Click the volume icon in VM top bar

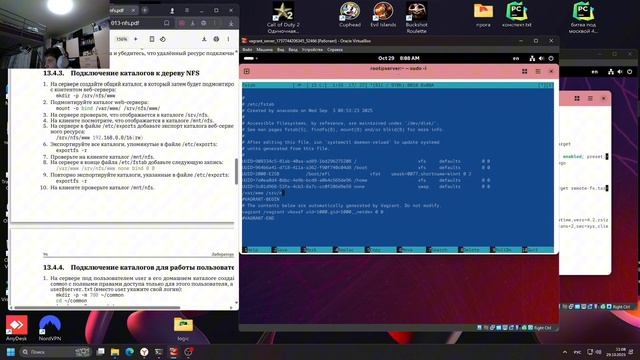click(x=541, y=58)
